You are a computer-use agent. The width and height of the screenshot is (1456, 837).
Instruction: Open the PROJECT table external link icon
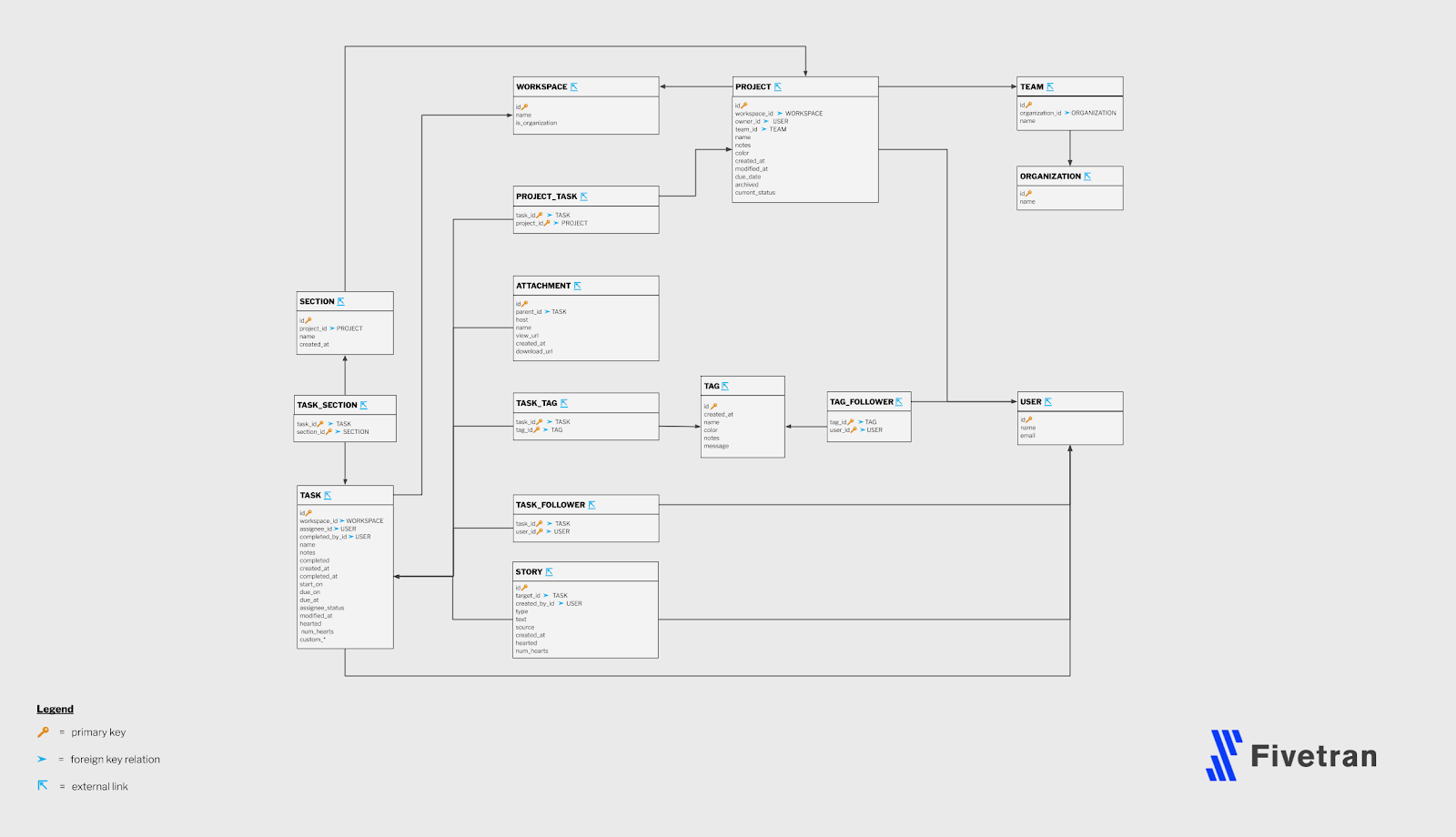click(x=778, y=87)
